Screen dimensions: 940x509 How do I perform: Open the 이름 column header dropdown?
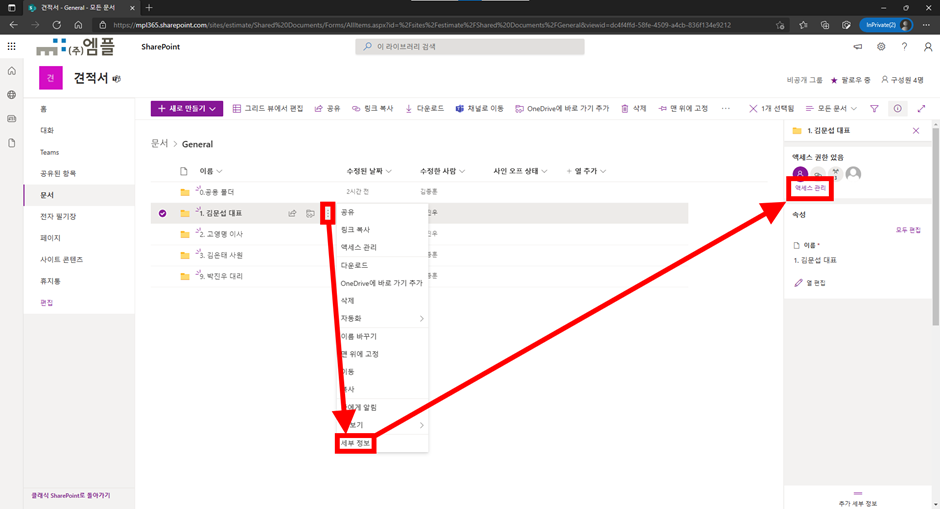point(211,171)
